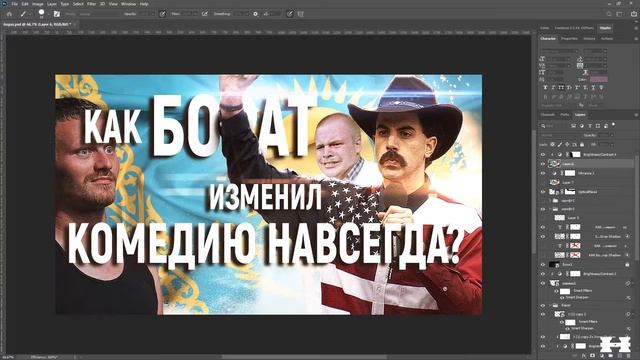This screenshot has width=640, height=360.
Task: Open the smoothing options gear
Action: [255, 14]
